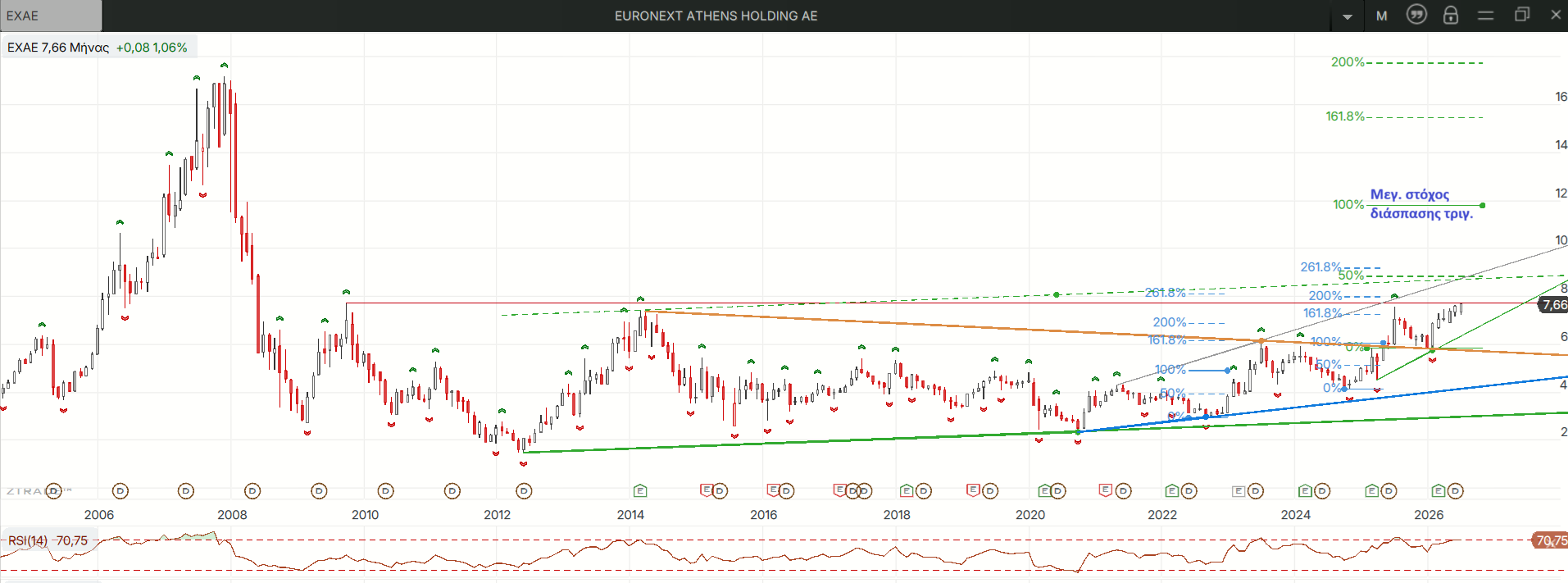Click the 2014 time axis label

pyautogui.click(x=630, y=515)
